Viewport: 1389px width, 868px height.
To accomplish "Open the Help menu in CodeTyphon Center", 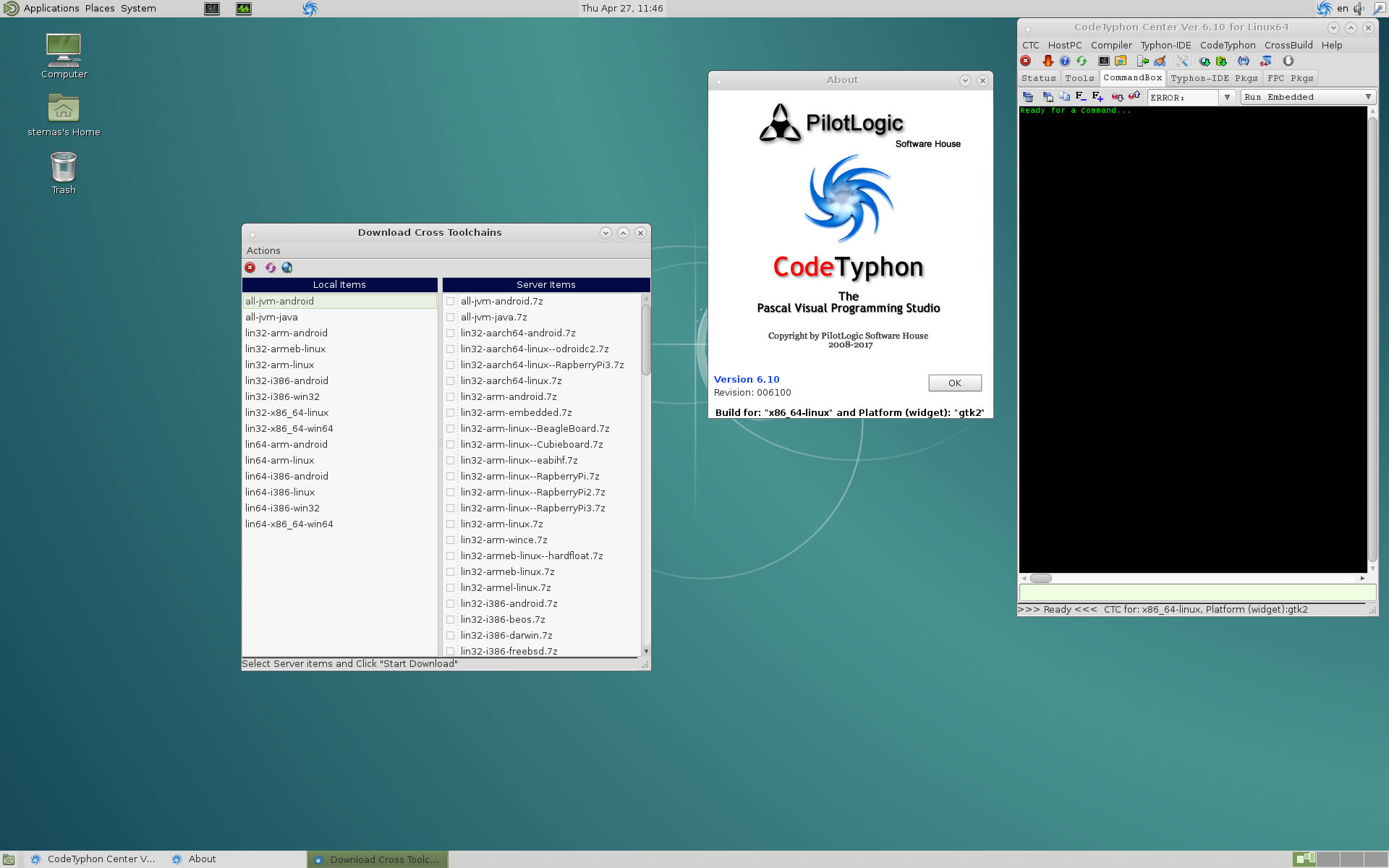I will tap(1332, 45).
